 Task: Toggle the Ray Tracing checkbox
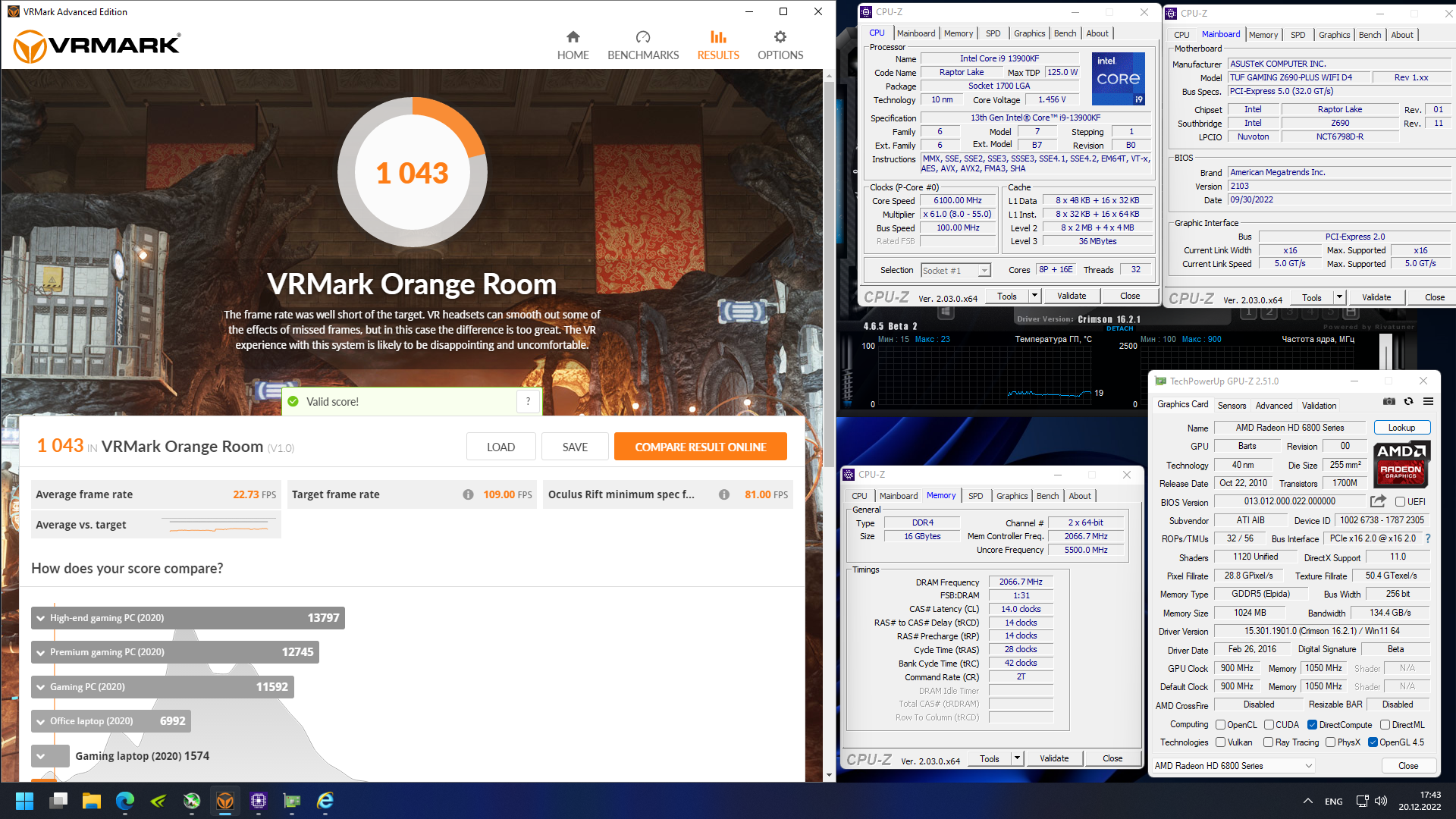click(x=1268, y=742)
